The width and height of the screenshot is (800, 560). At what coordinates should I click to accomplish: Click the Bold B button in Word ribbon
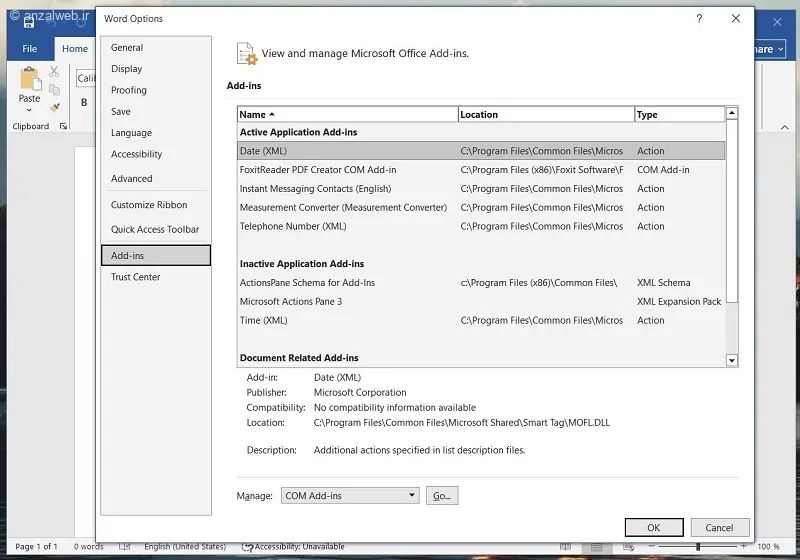84,103
